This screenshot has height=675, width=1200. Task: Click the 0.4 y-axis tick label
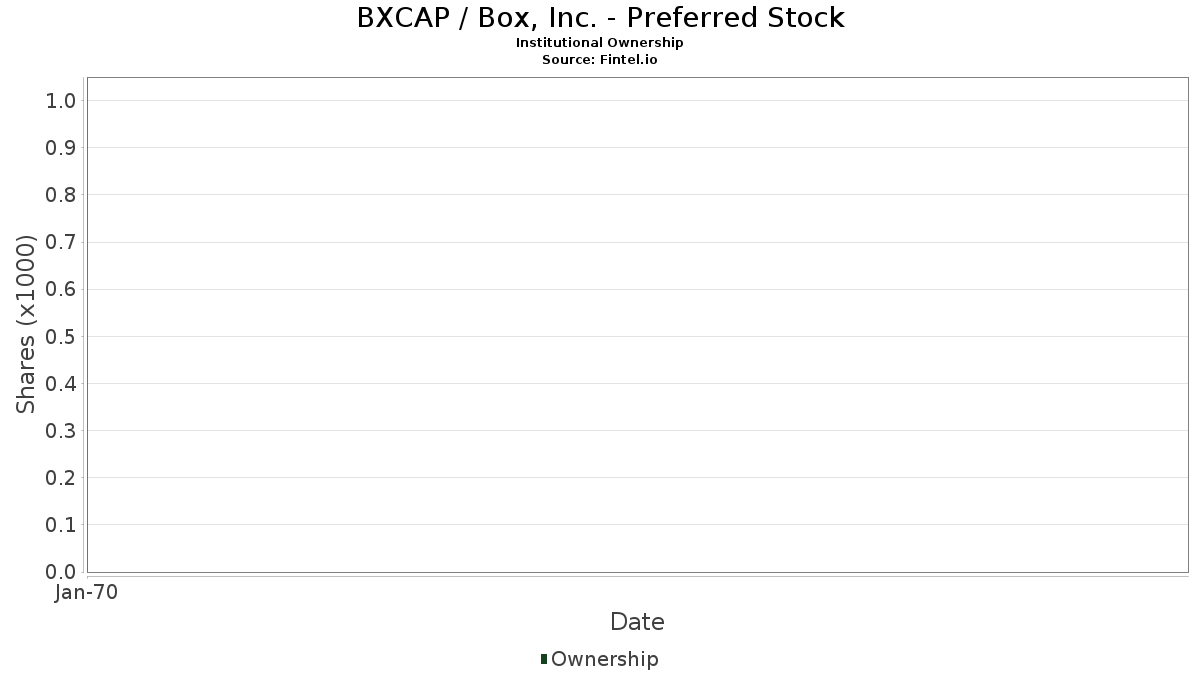click(x=61, y=384)
